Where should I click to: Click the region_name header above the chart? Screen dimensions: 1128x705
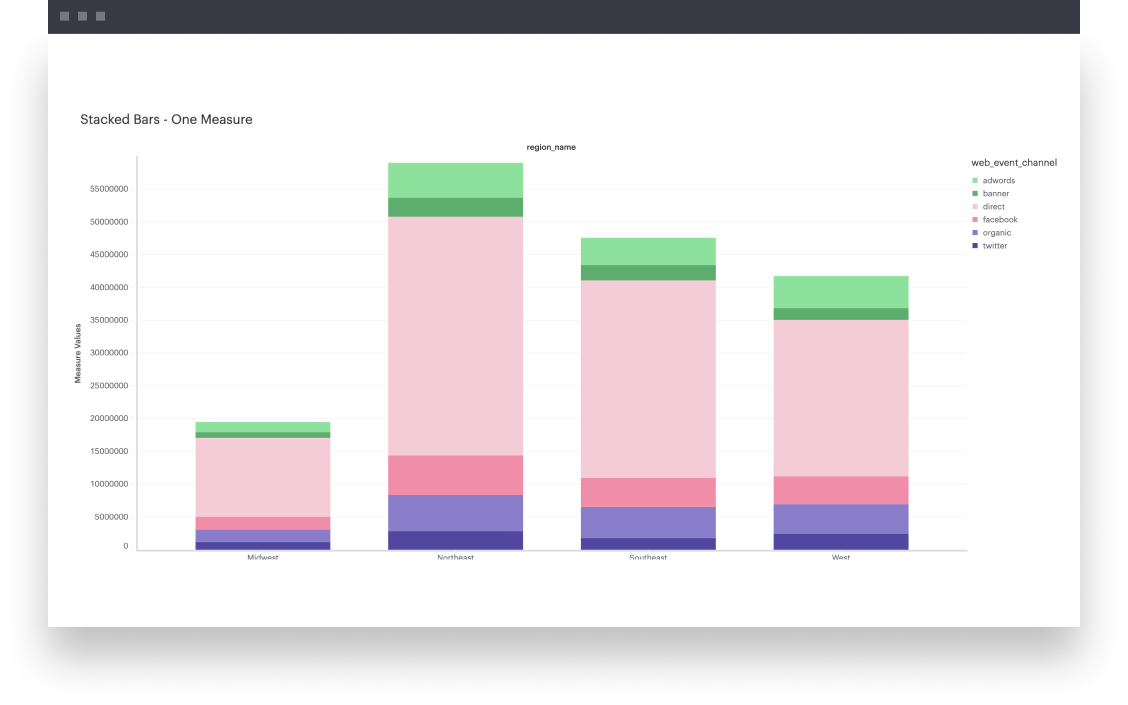551,147
